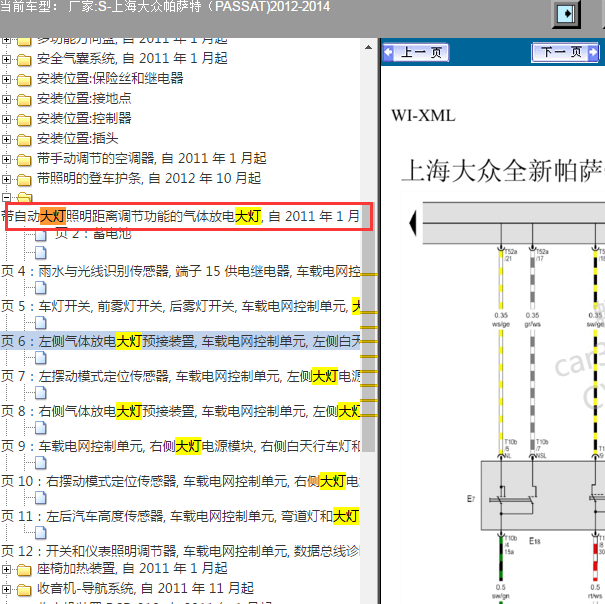Open 页 4 : 雨水与光线识别传感器
Image resolution: width=605 pixels, height=604 pixels.
(180, 271)
